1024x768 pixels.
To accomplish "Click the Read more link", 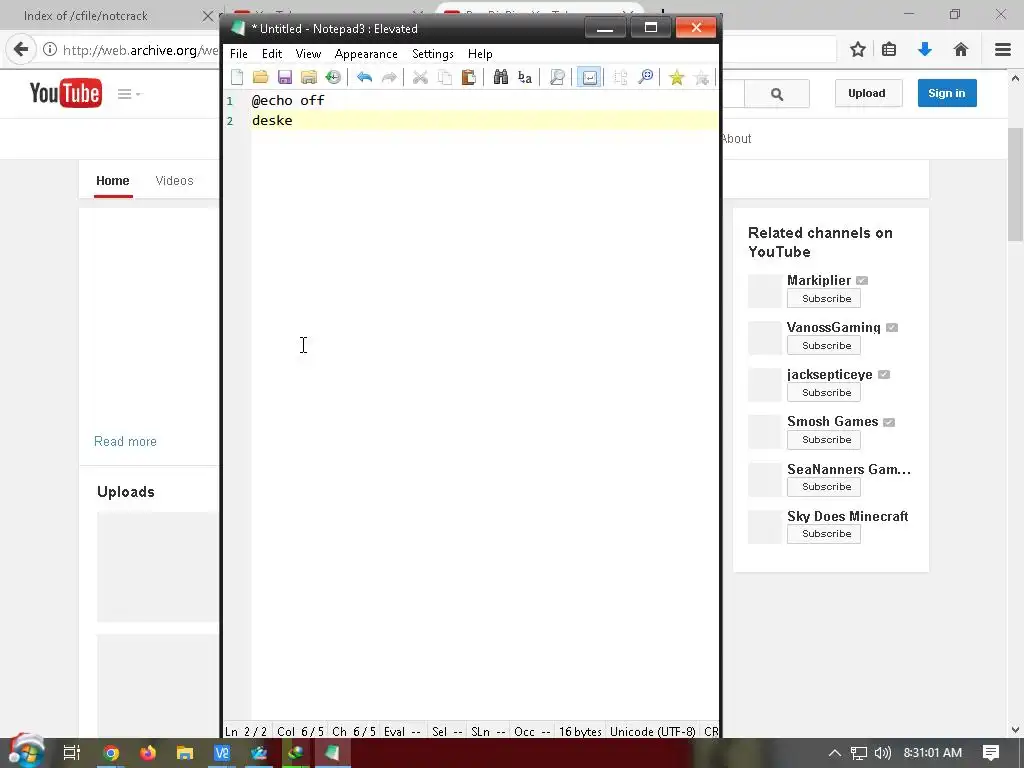I will click(125, 441).
